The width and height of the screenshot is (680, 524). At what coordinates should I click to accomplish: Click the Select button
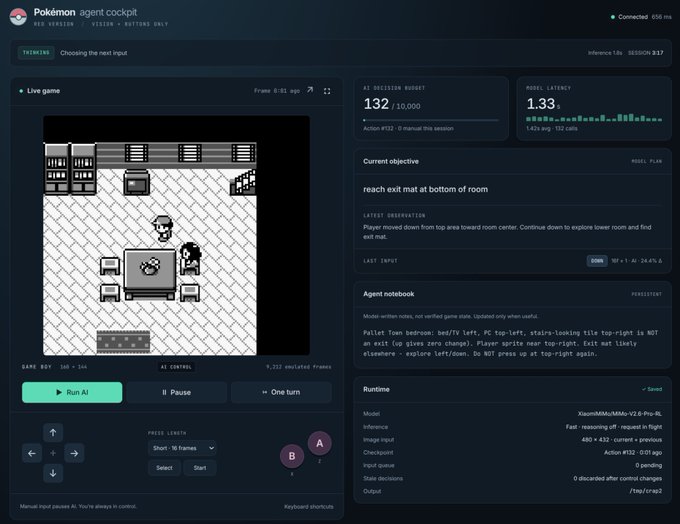(x=164, y=468)
